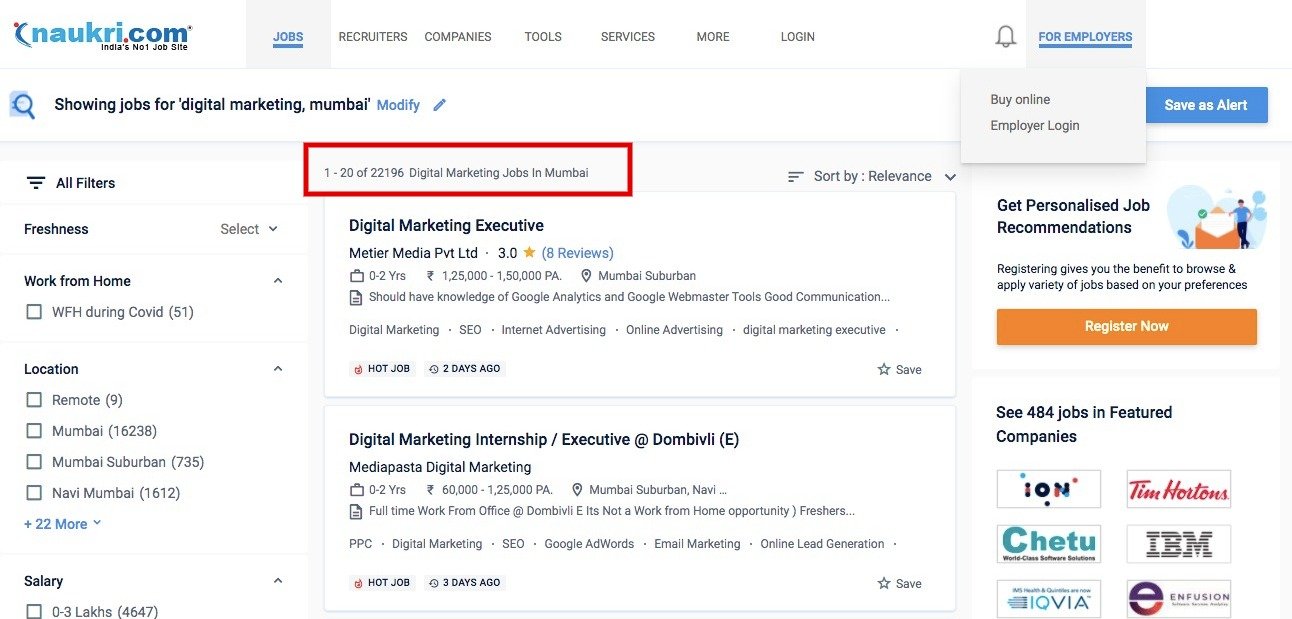The height and width of the screenshot is (619, 1292).
Task: Click the Register Now button
Action: (x=1127, y=326)
